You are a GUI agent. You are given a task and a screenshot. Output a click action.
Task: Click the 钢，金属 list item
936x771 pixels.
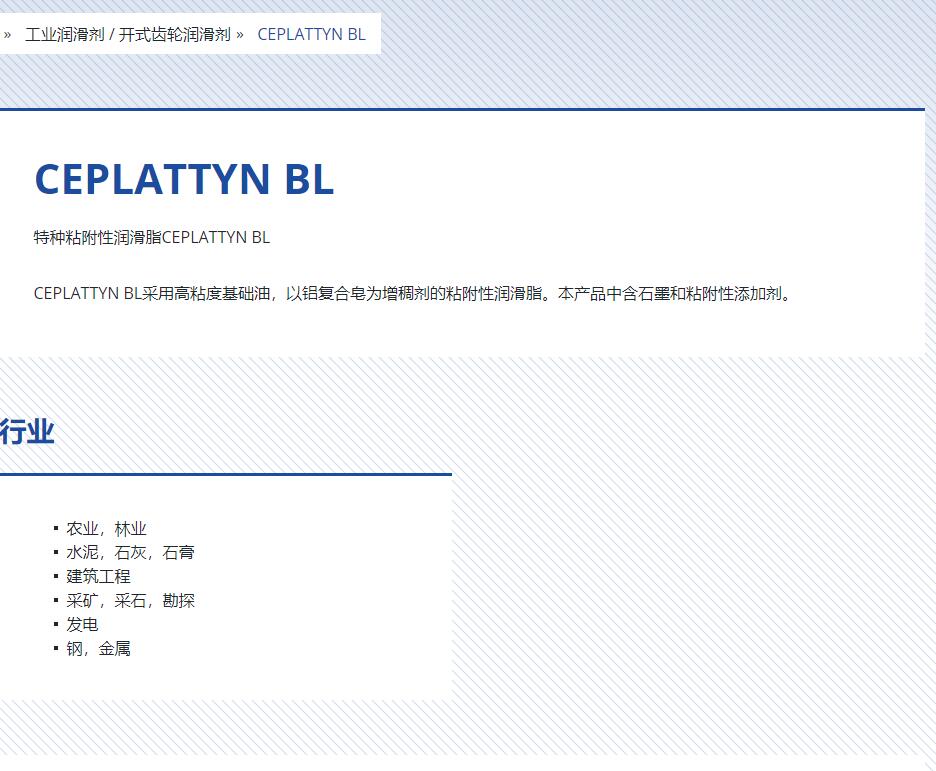point(98,649)
